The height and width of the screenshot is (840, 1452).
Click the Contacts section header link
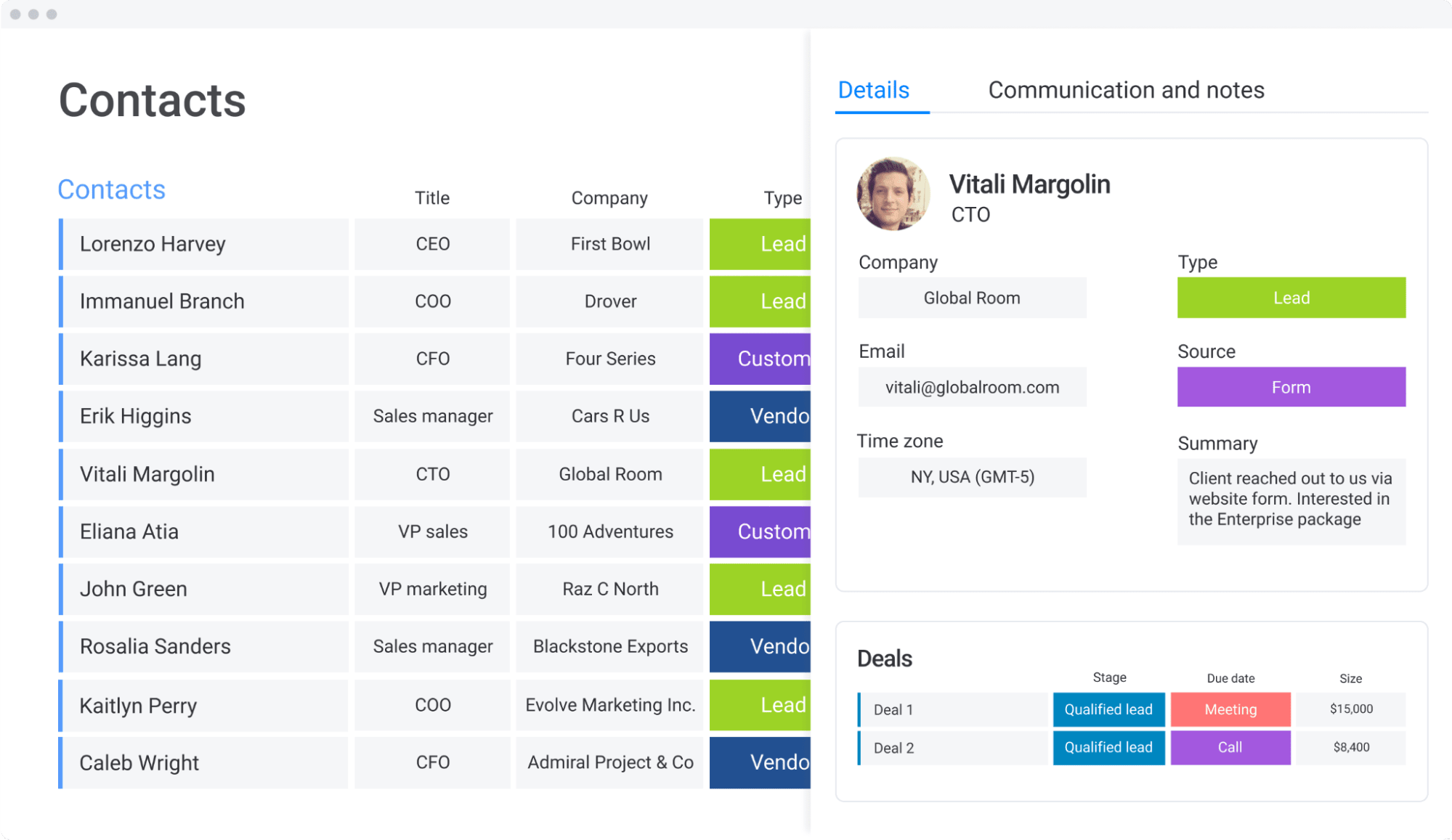[113, 188]
